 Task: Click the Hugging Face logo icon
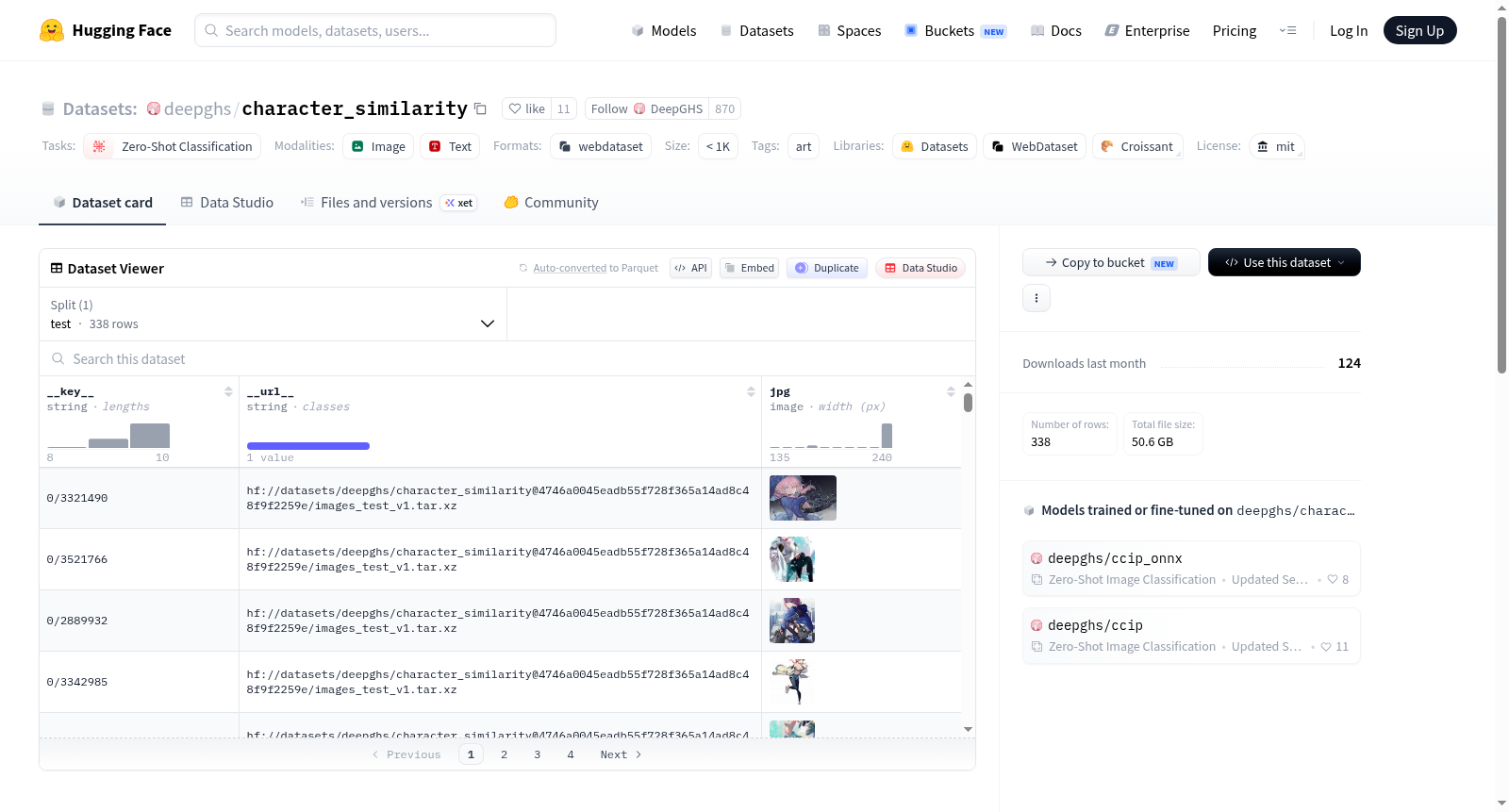tap(52, 30)
